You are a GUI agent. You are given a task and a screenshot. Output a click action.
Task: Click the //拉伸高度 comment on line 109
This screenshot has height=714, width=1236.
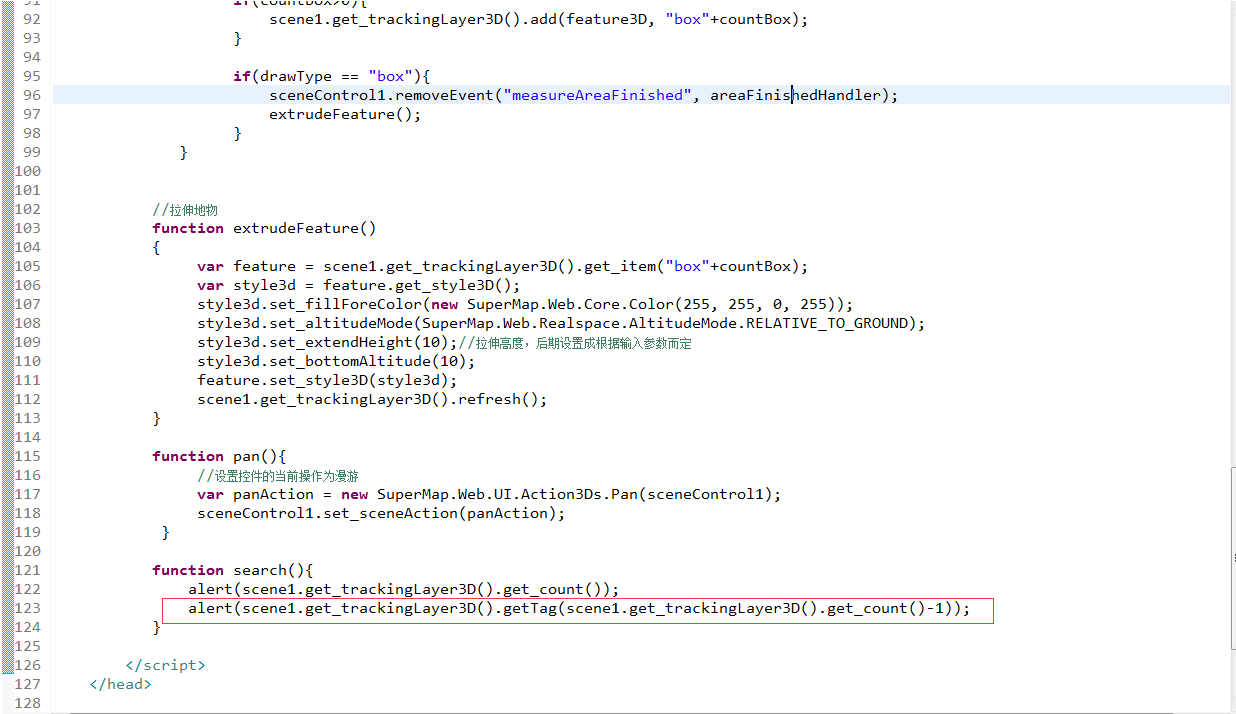click(574, 343)
